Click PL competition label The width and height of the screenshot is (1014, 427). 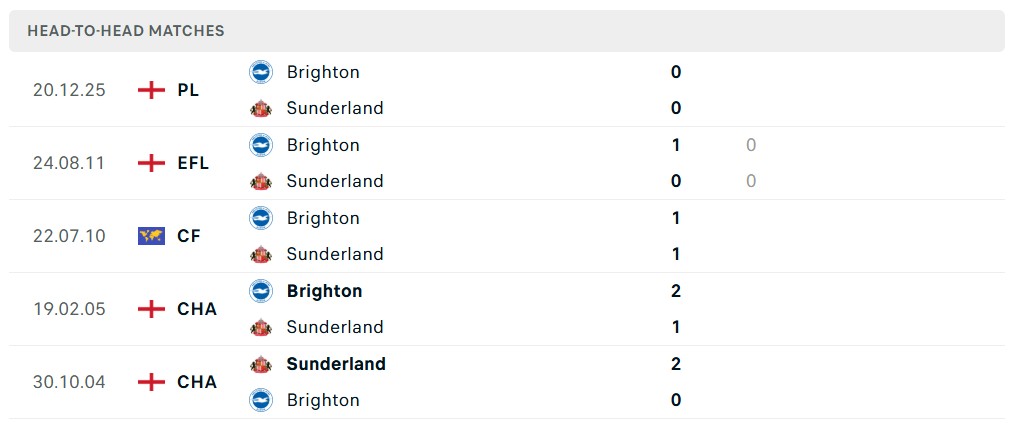pos(188,90)
